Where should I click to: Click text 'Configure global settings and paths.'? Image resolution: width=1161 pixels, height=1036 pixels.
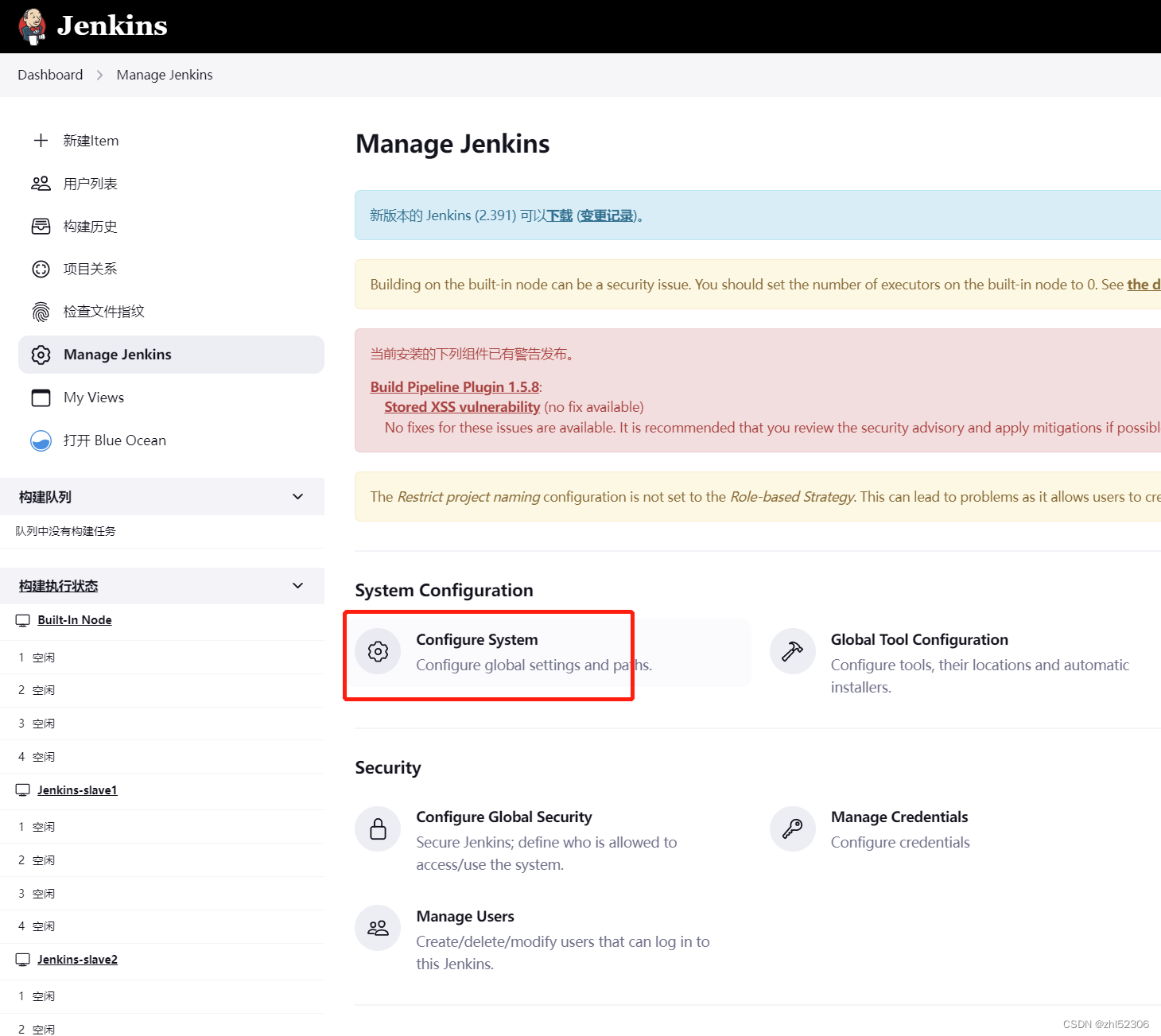tap(534, 665)
